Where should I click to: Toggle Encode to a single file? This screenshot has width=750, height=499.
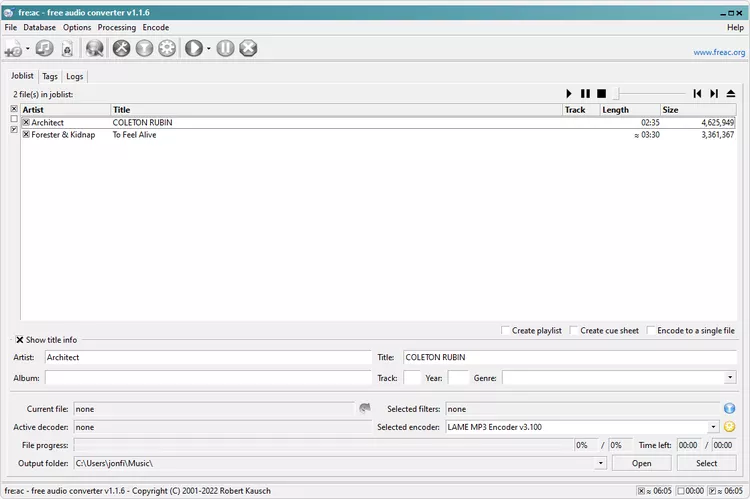pyautogui.click(x=652, y=331)
